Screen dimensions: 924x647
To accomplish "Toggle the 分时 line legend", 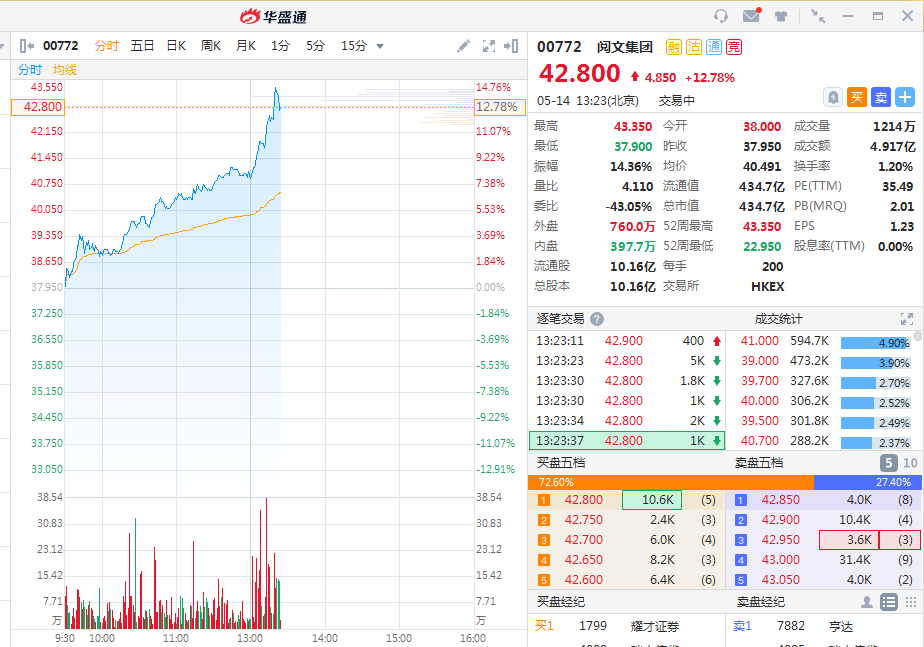I will pos(30,70).
